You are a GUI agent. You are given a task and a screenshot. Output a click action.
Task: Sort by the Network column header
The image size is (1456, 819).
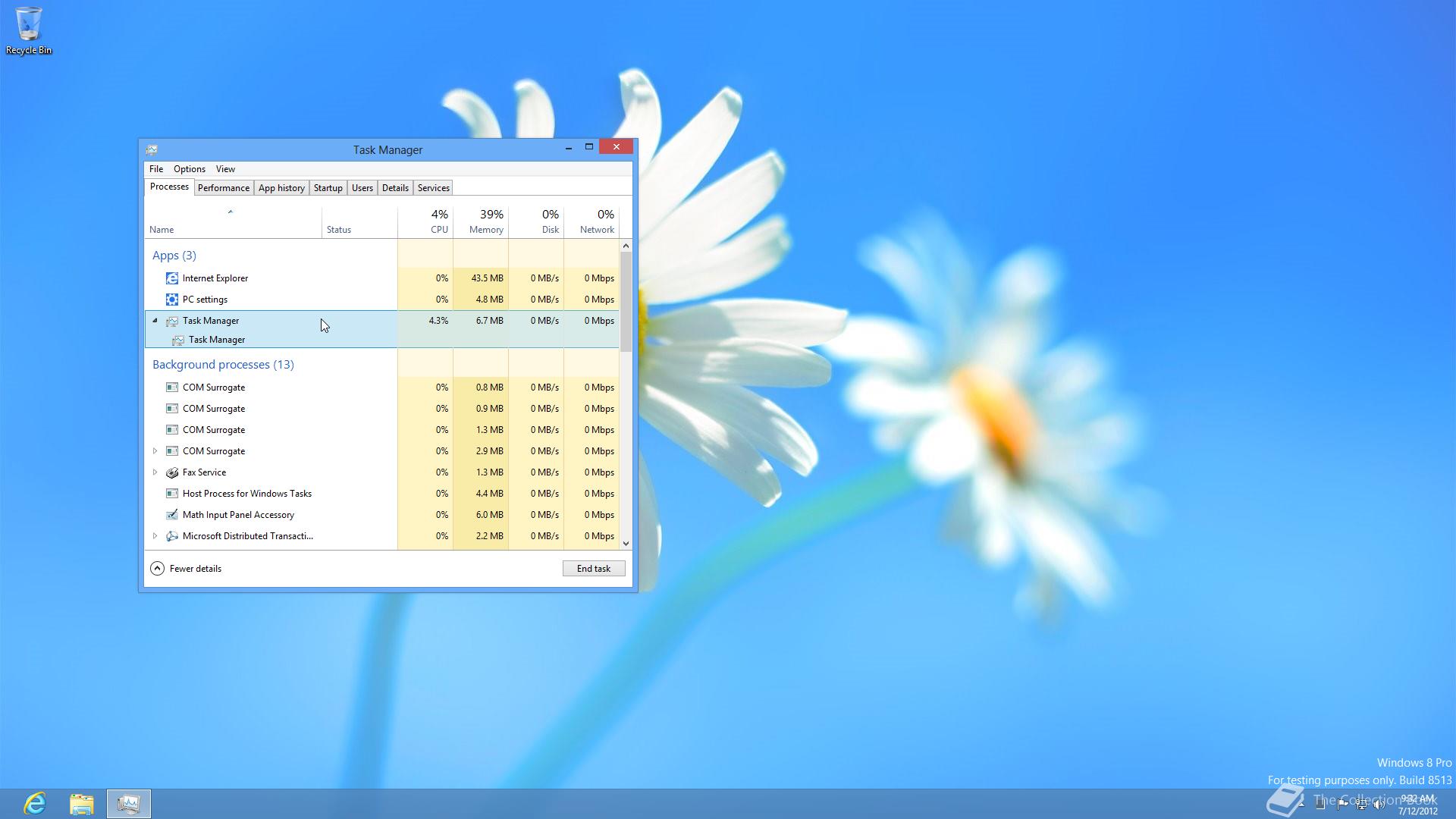coord(591,222)
